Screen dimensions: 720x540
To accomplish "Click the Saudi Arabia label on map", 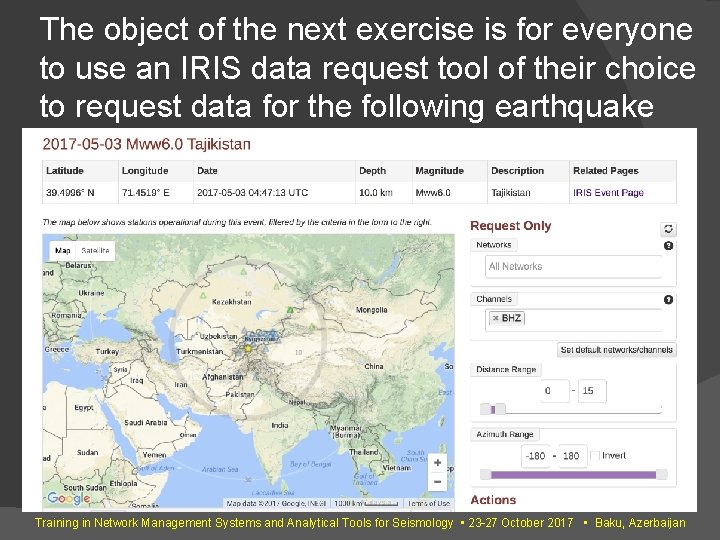I will click(x=146, y=422).
